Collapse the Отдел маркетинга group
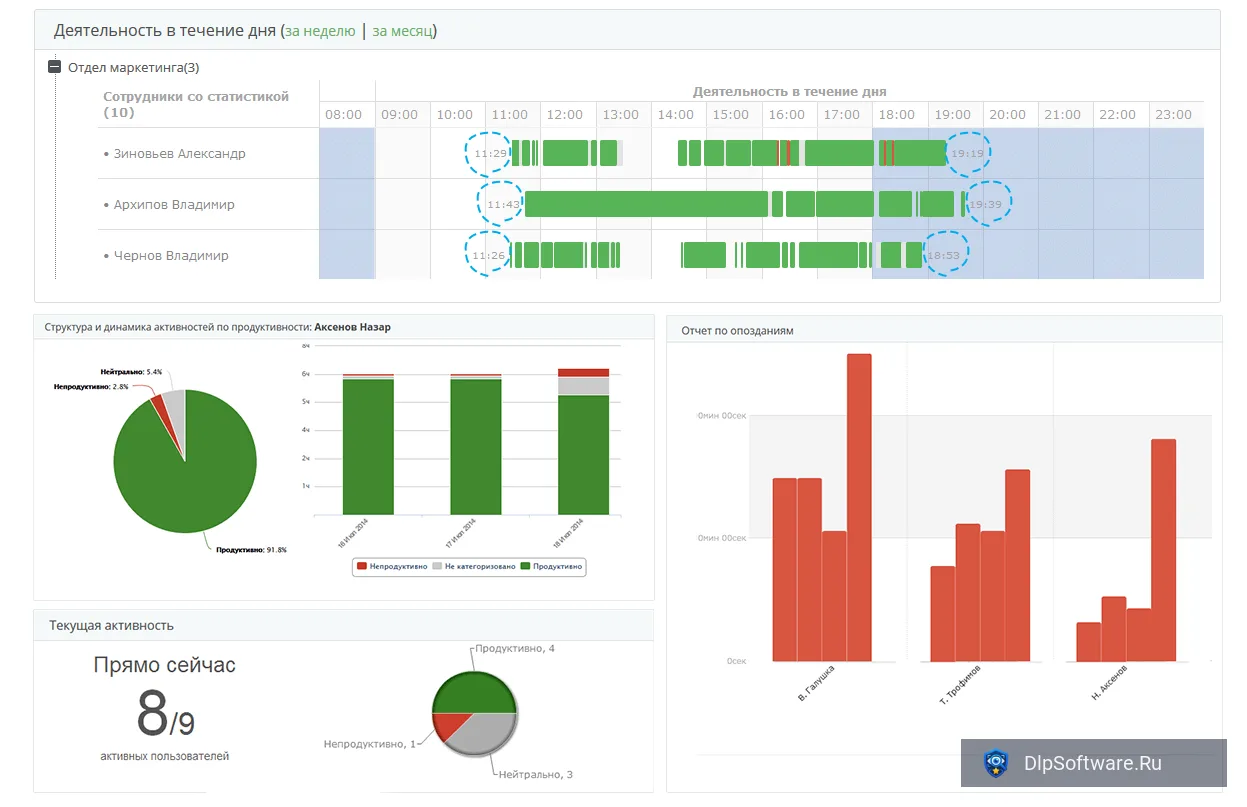Screen dimensions: 1247x807 (55, 68)
